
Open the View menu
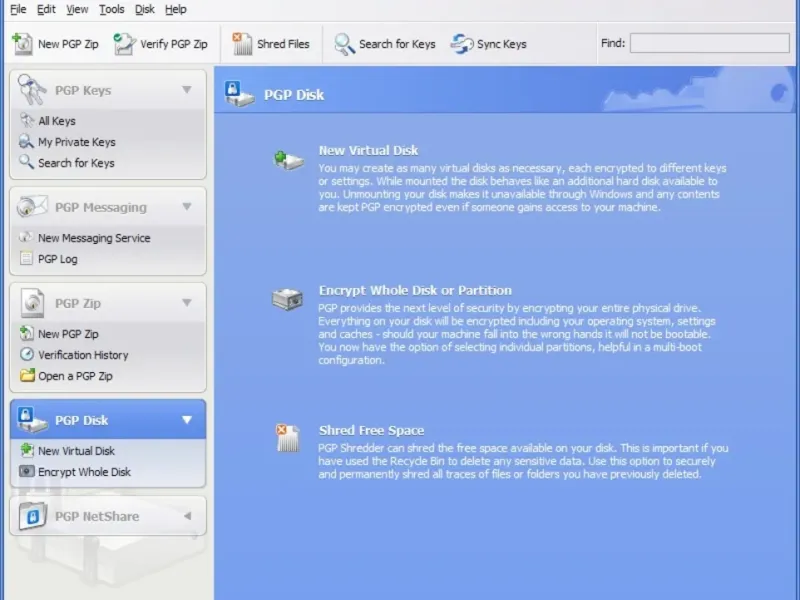[77, 9]
